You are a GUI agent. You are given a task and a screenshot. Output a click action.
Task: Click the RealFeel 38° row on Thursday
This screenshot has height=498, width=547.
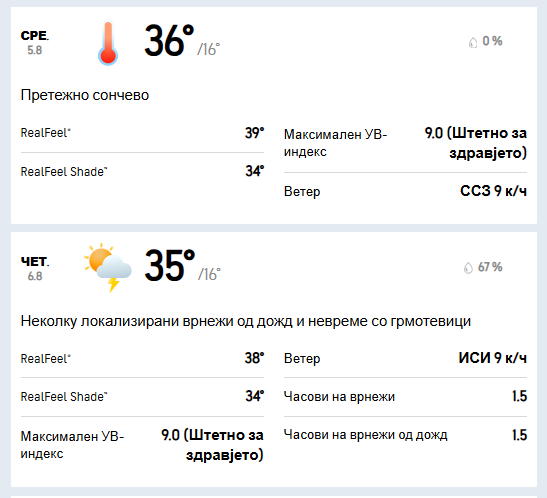pos(142,358)
